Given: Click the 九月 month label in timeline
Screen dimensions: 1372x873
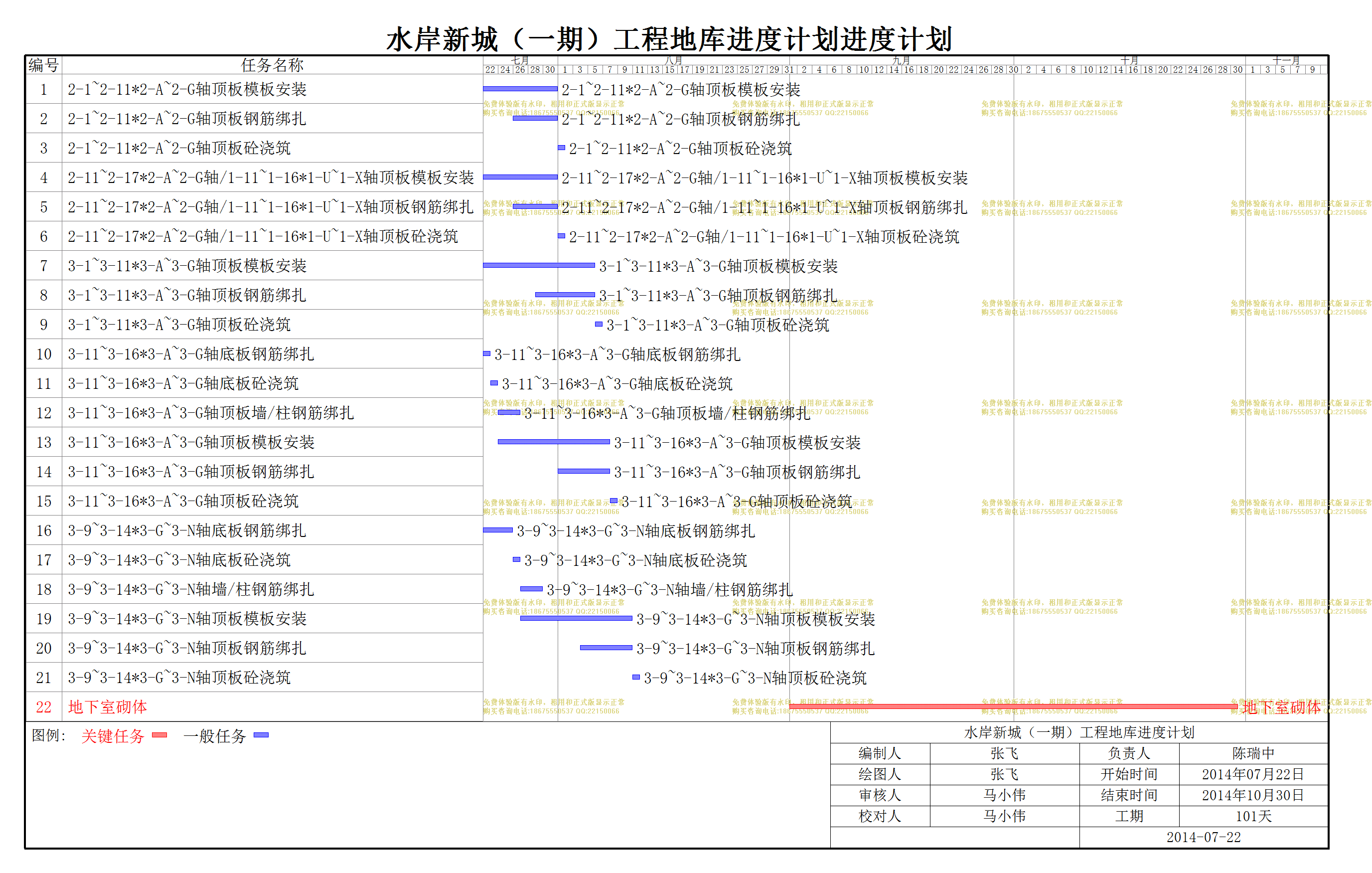Looking at the screenshot, I should pos(901,60).
